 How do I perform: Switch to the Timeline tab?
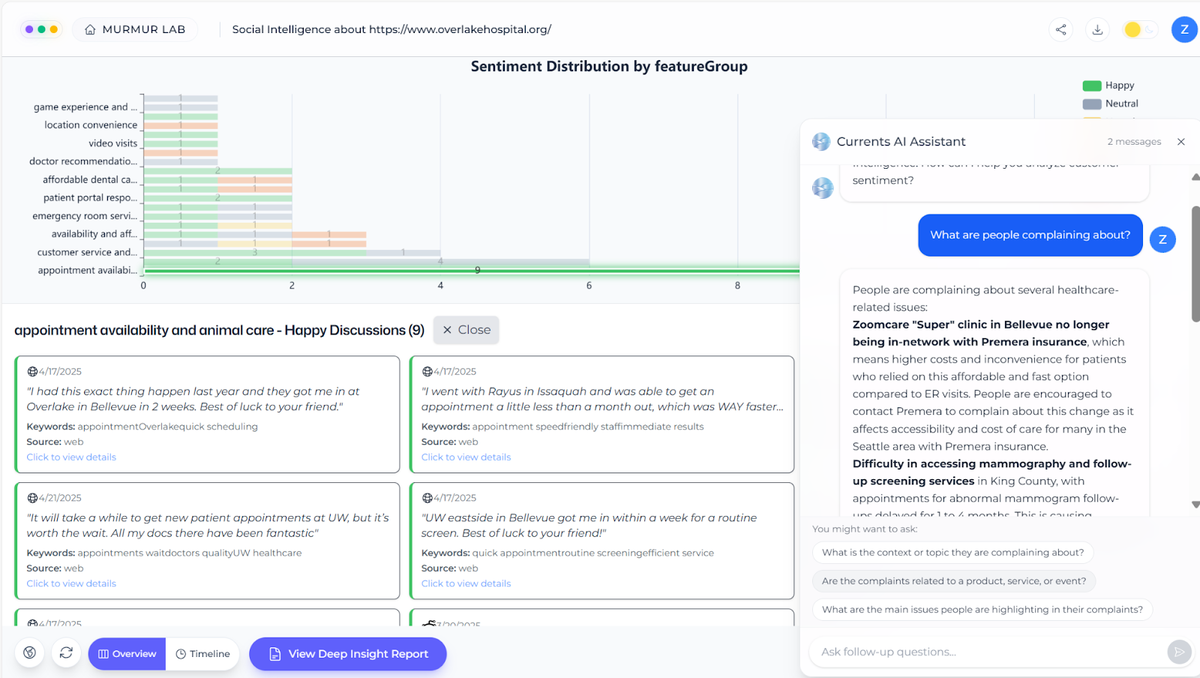[203, 654]
